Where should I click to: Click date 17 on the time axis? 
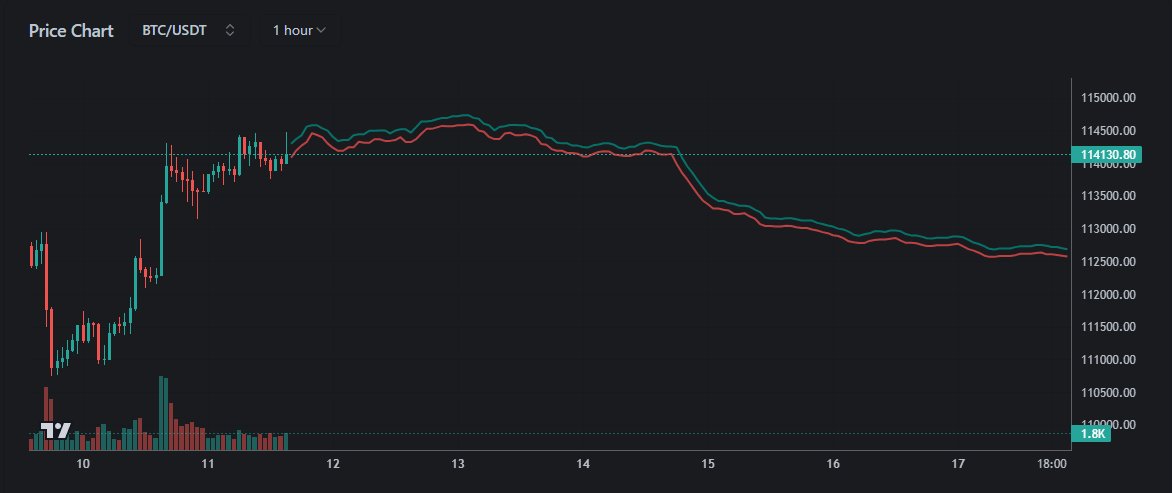[x=959, y=464]
